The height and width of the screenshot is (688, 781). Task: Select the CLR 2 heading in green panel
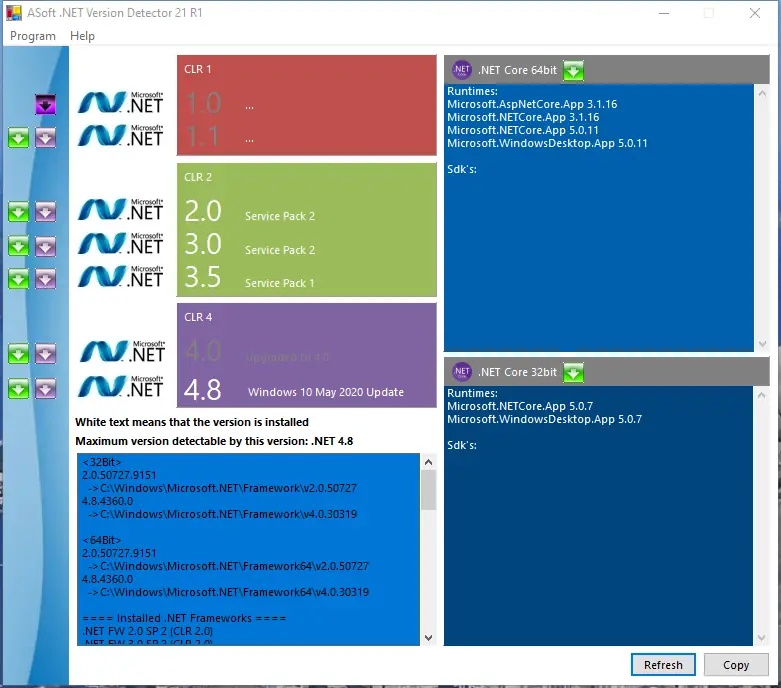click(198, 177)
